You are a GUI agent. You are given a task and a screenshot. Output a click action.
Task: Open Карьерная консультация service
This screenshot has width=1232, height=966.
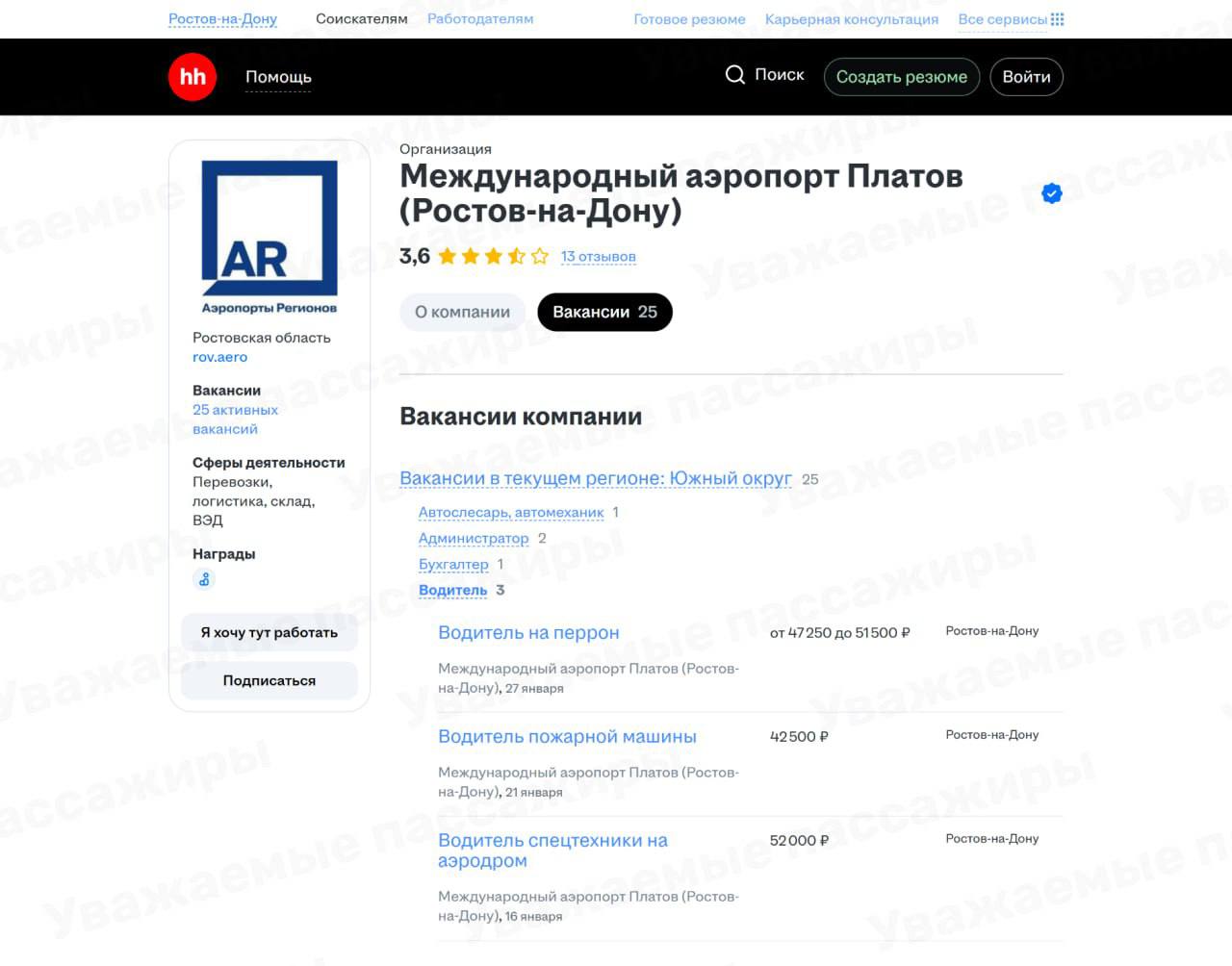point(852,19)
